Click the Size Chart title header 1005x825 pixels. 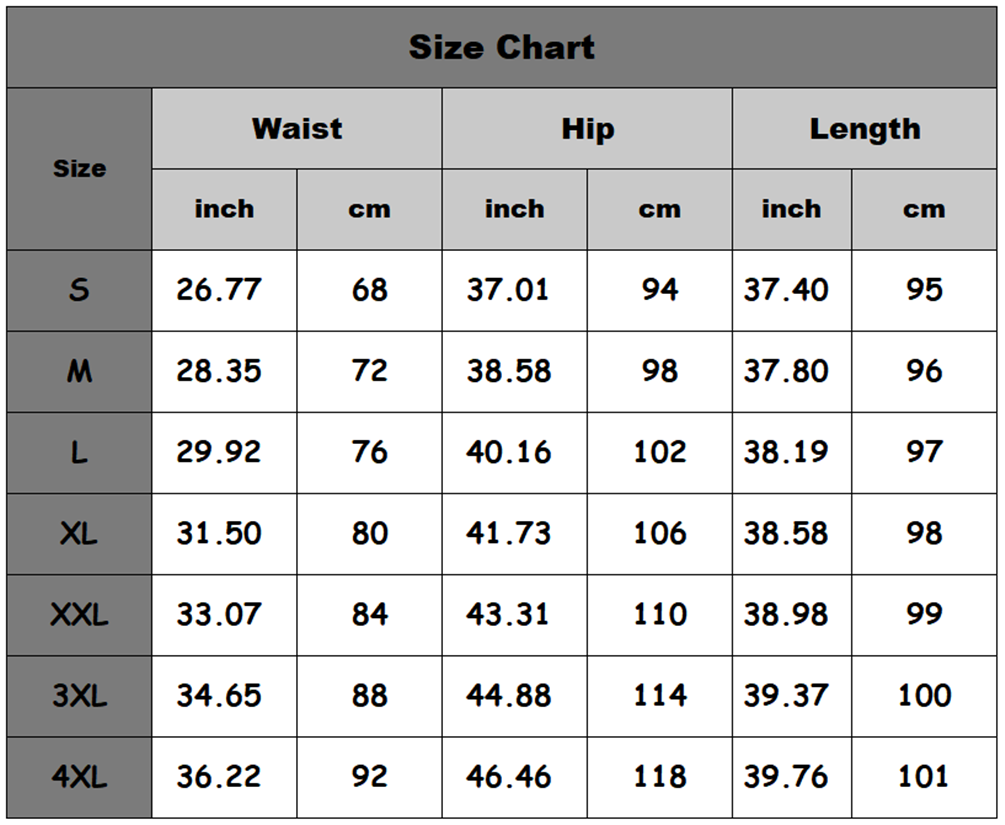502,47
